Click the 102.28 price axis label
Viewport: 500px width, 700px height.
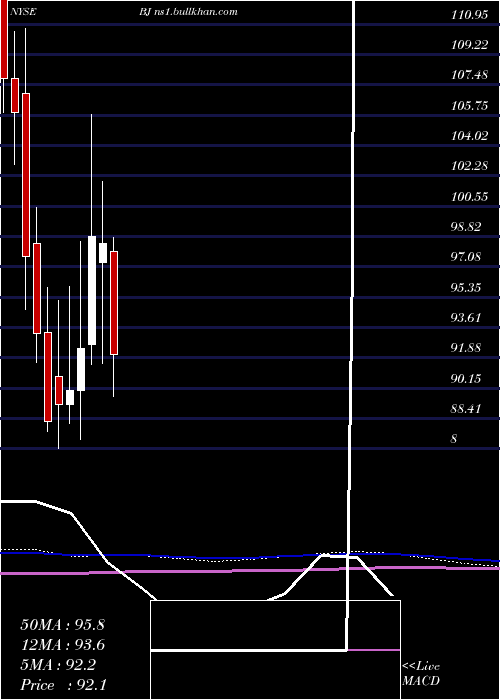coord(469,166)
